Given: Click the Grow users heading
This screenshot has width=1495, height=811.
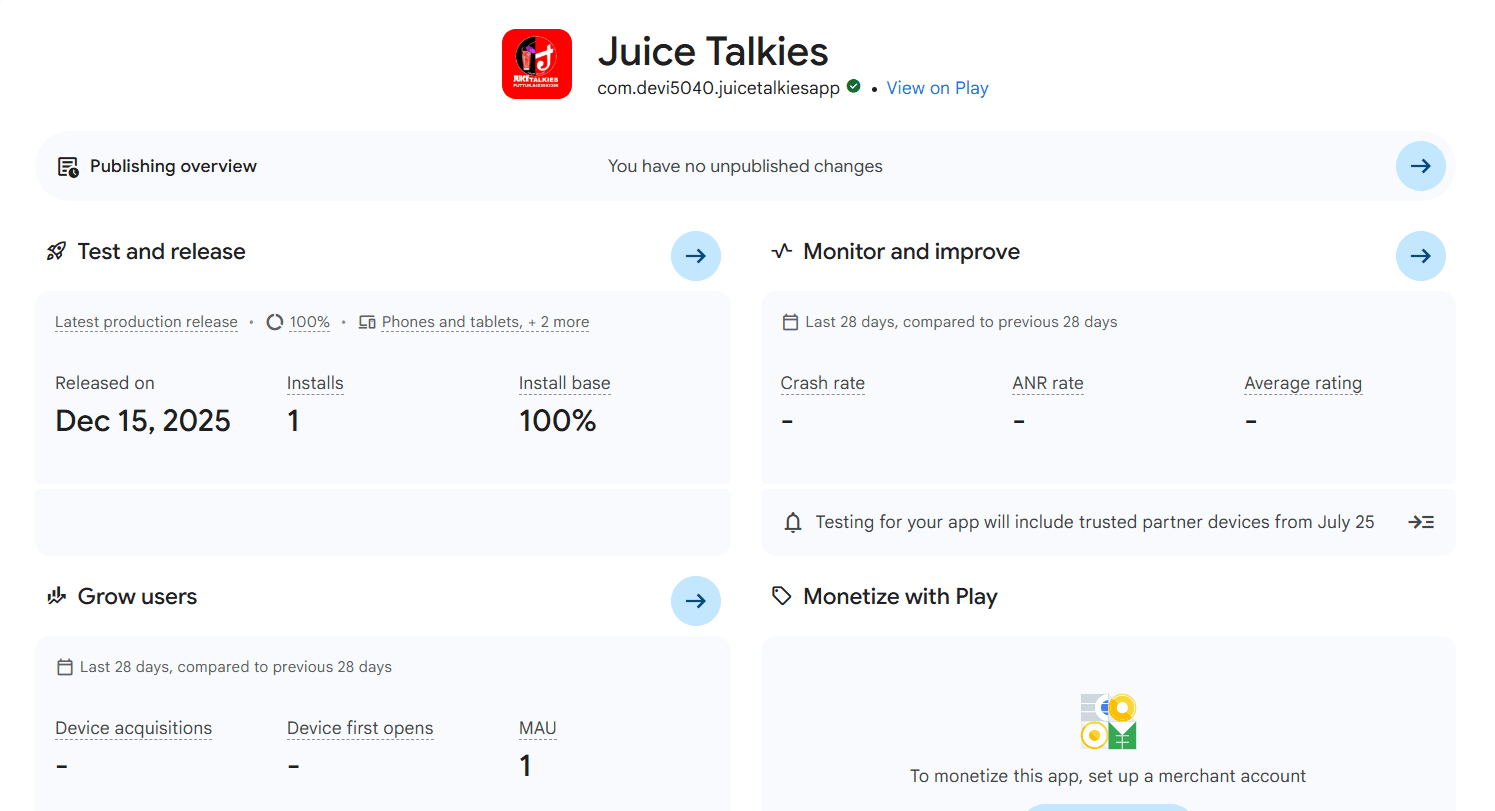Looking at the screenshot, I should click(x=137, y=597).
